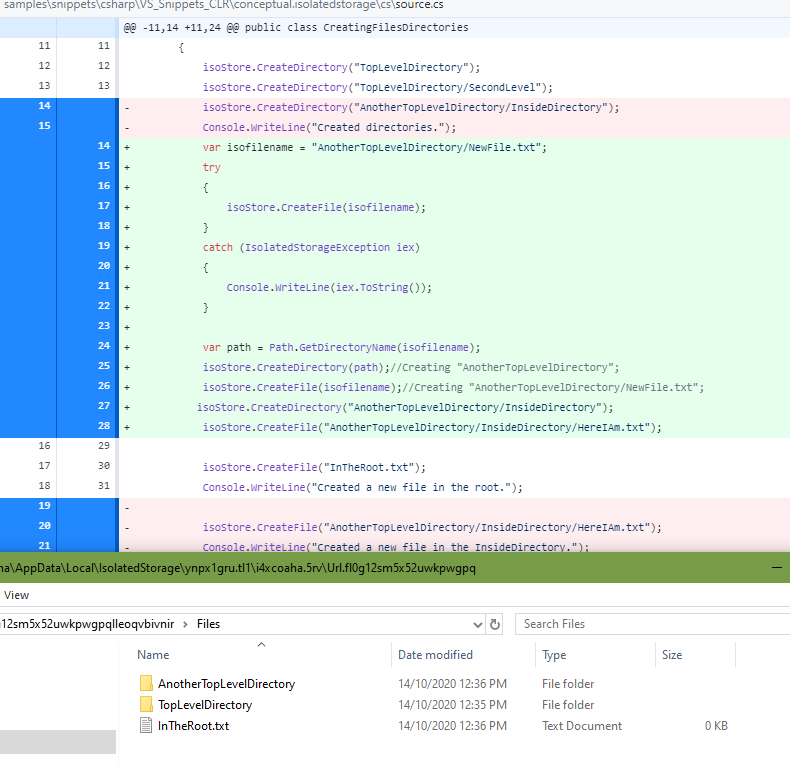790x766 pixels.
Task: Click new line number 17 in diff
Action: point(104,206)
